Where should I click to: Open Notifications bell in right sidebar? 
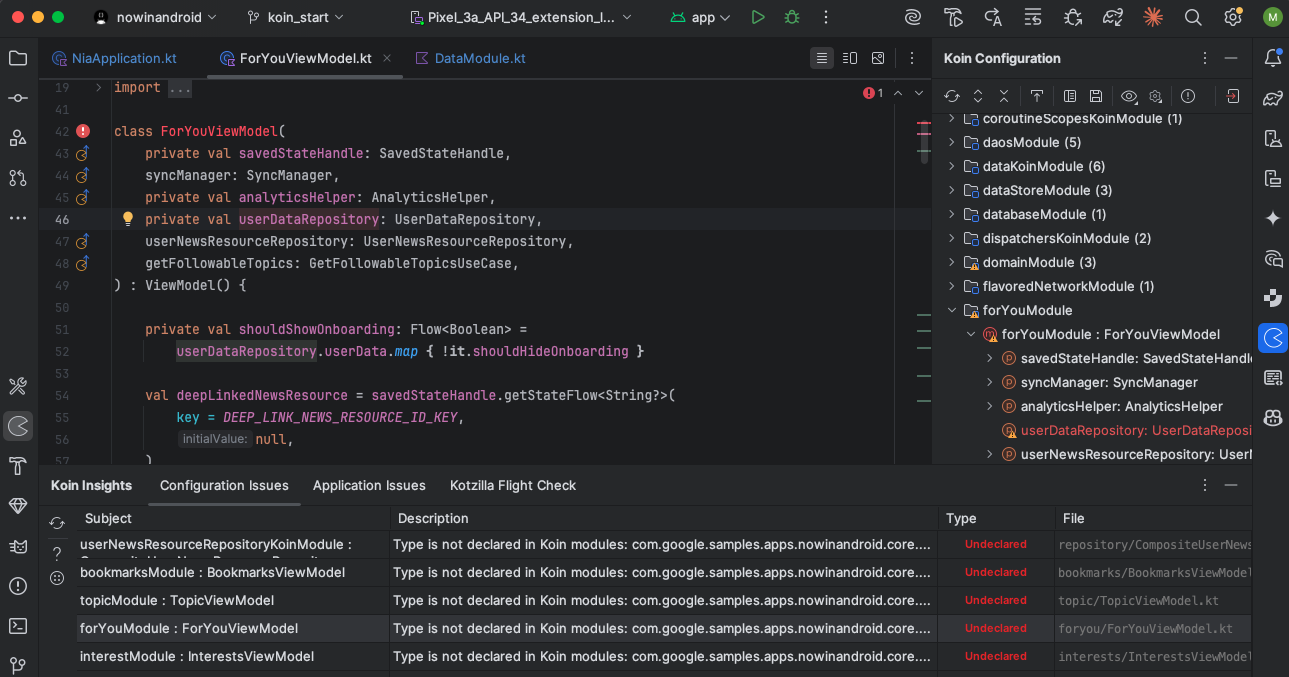[1273, 58]
